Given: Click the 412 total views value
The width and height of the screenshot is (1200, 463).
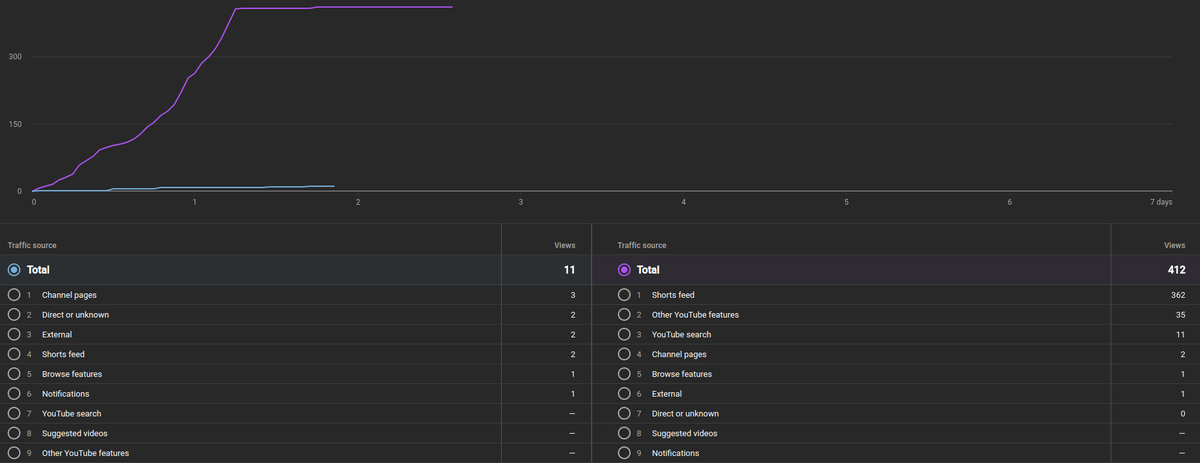Looking at the screenshot, I should tap(1176, 270).
